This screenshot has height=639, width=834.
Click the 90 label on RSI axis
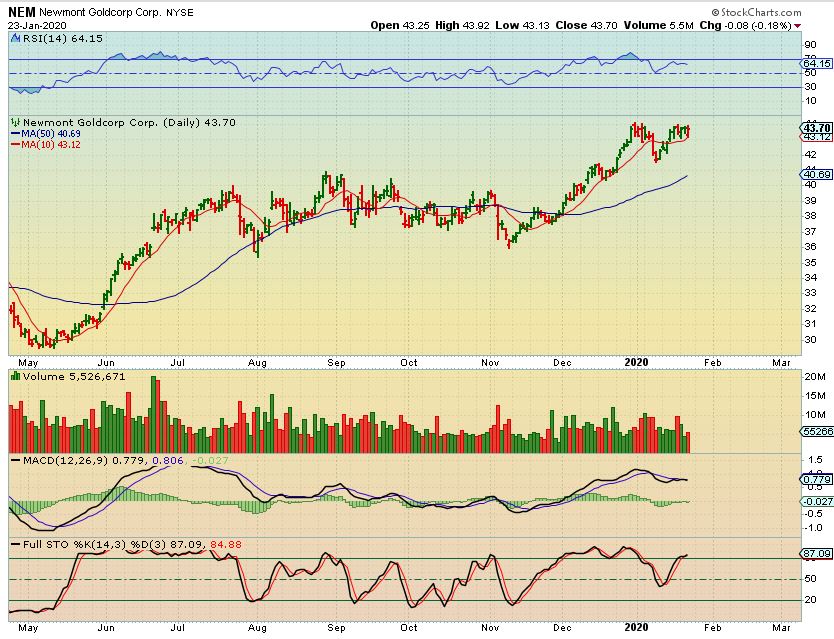811,45
